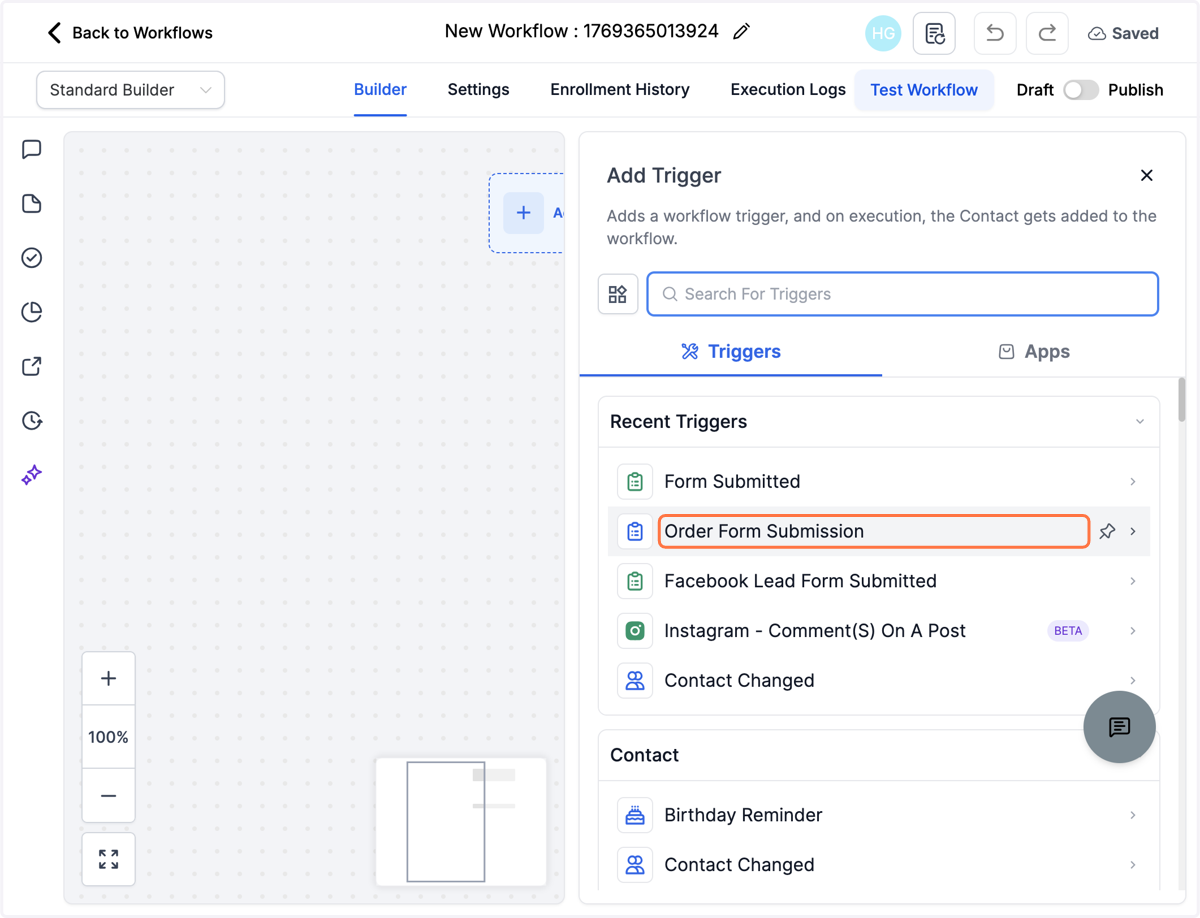Toggle the Draft/Publish switch
This screenshot has width=1200, height=918.
(x=1081, y=90)
